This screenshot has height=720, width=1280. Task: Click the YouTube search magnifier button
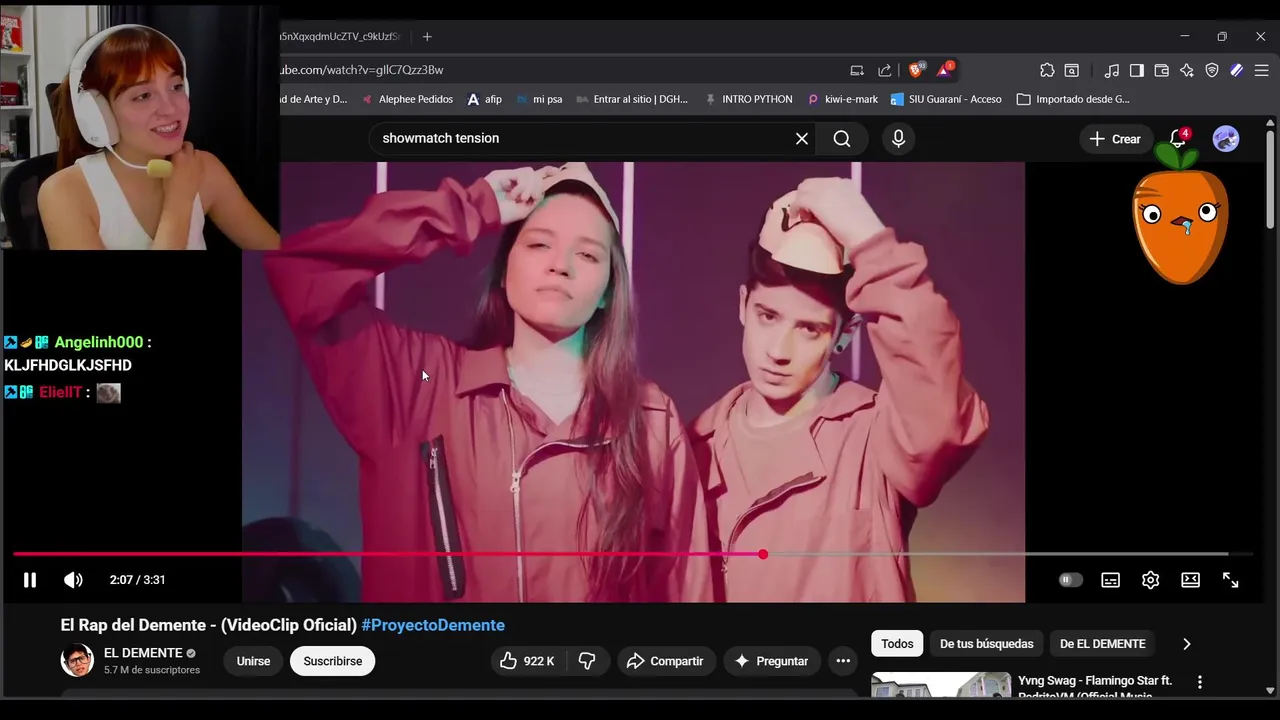(x=842, y=138)
